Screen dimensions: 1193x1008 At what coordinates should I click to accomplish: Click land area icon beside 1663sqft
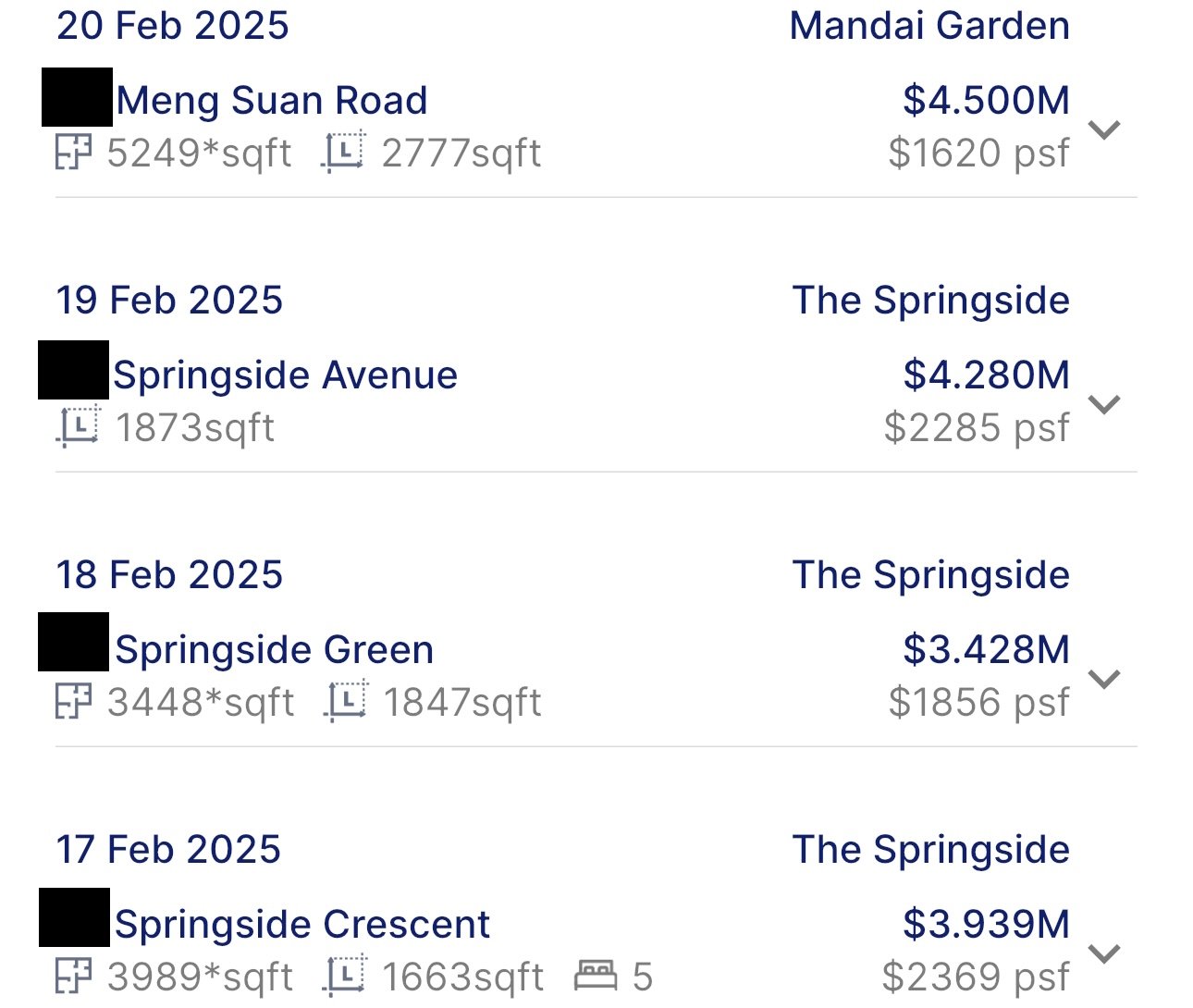click(x=344, y=976)
